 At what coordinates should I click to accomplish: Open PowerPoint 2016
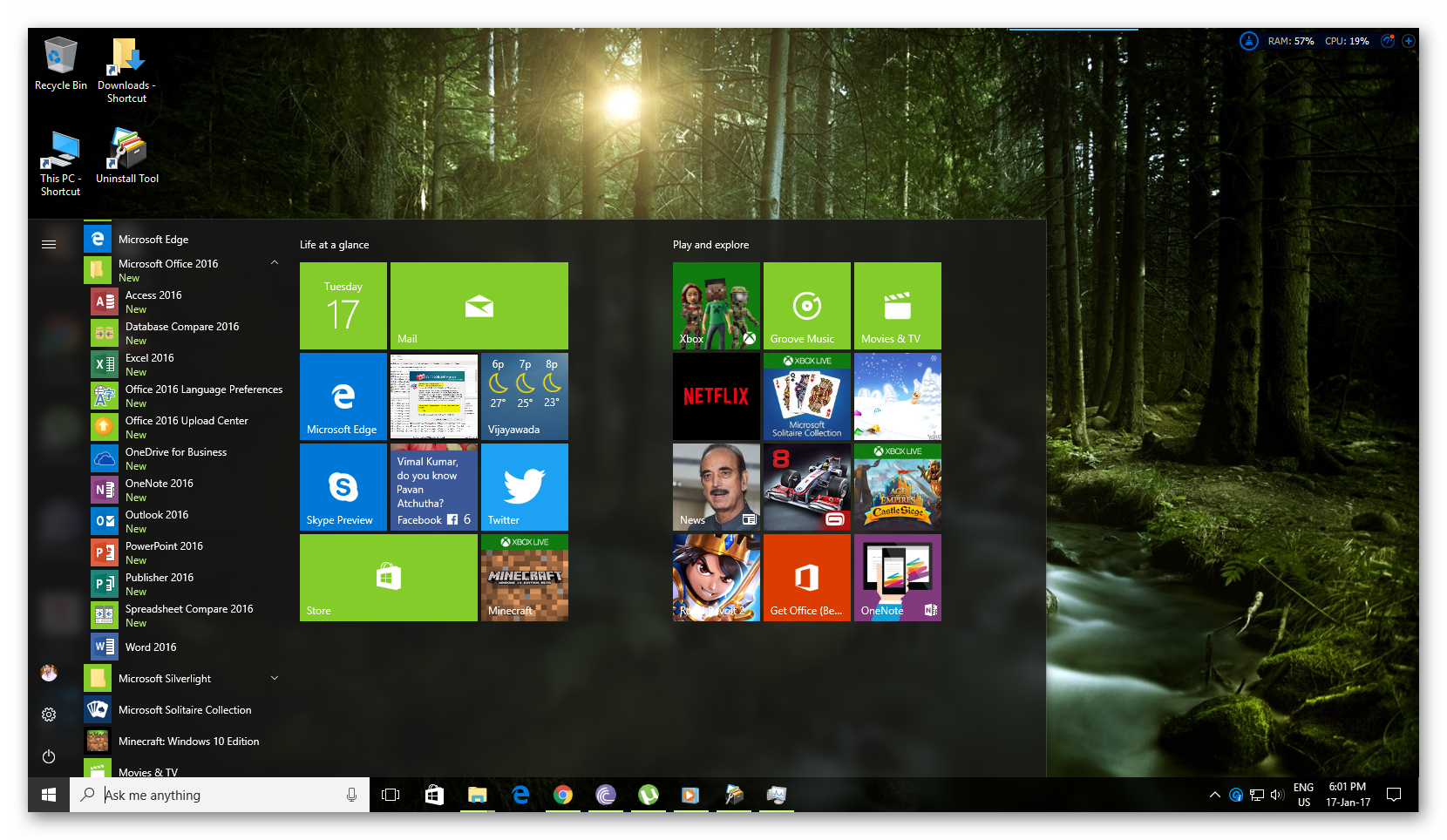(188, 552)
